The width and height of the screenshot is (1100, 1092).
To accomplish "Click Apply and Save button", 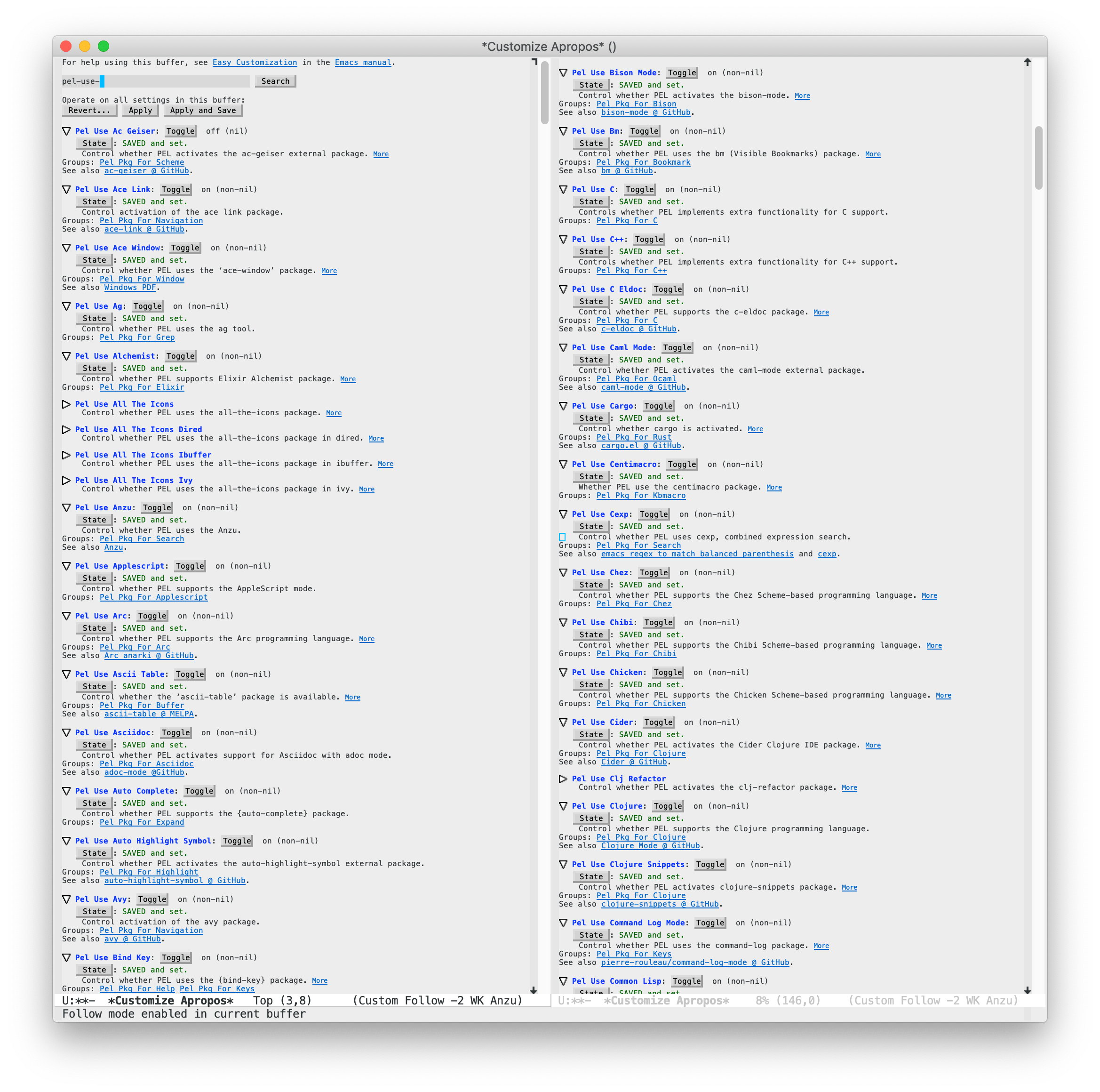I will [x=203, y=111].
